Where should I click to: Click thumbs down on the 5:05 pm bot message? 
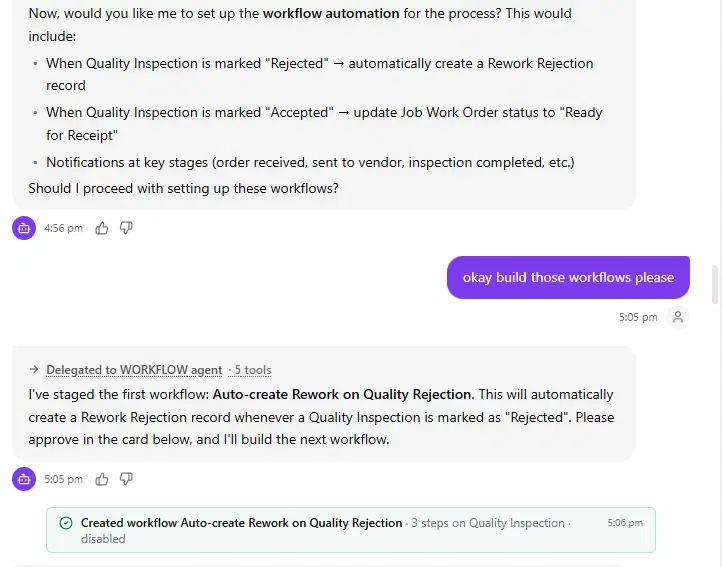pos(126,479)
